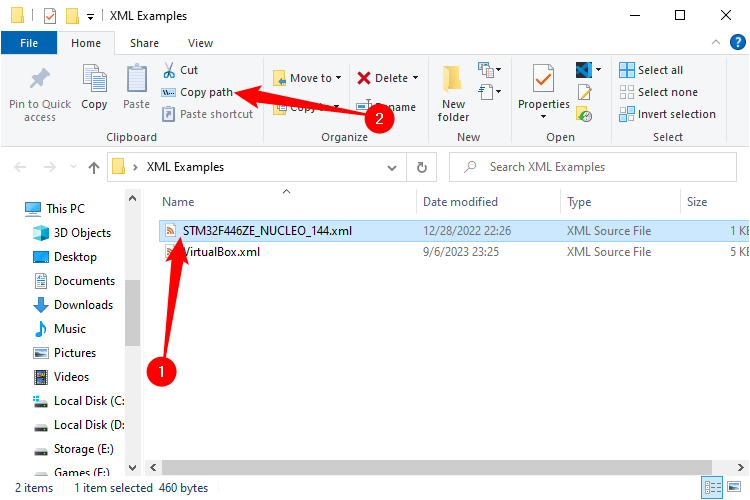Open file with Visual Studio Code icon
Screen dimensions: 750x500
coord(584,70)
